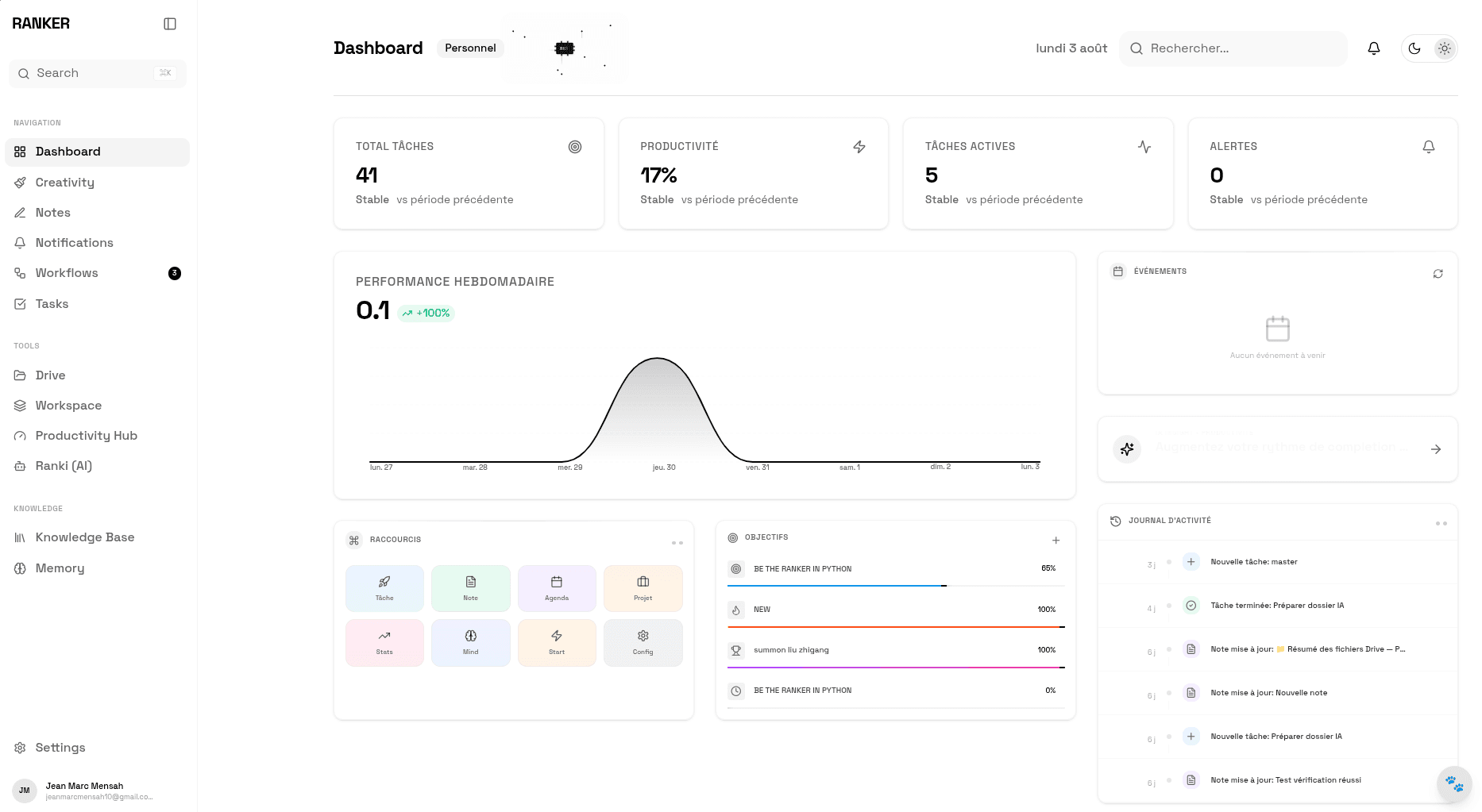Open Journal d'activité options dots
Image resolution: width=1482 pixels, height=812 pixels.
point(1441,523)
